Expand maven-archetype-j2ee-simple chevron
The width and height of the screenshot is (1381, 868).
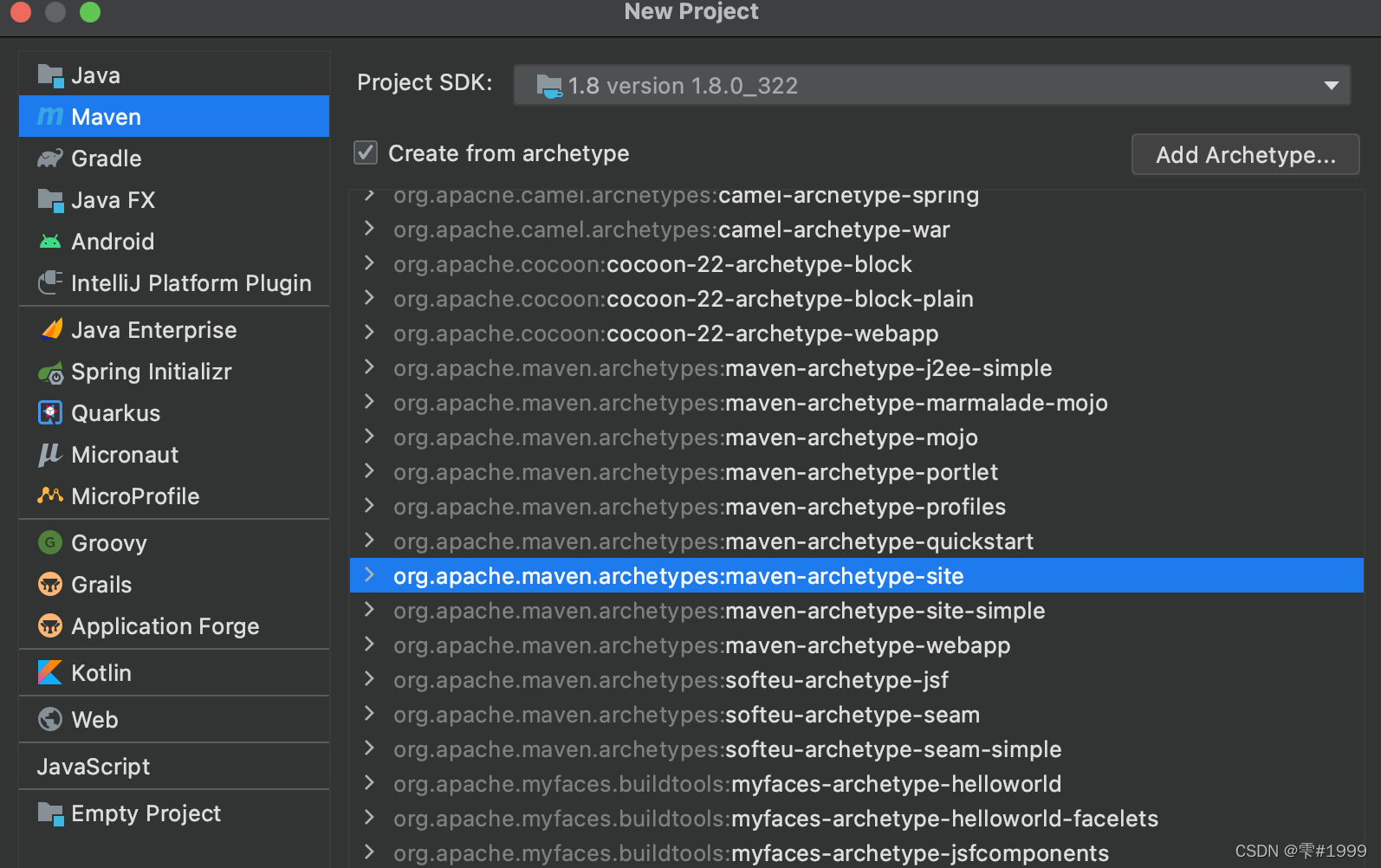pos(369,366)
